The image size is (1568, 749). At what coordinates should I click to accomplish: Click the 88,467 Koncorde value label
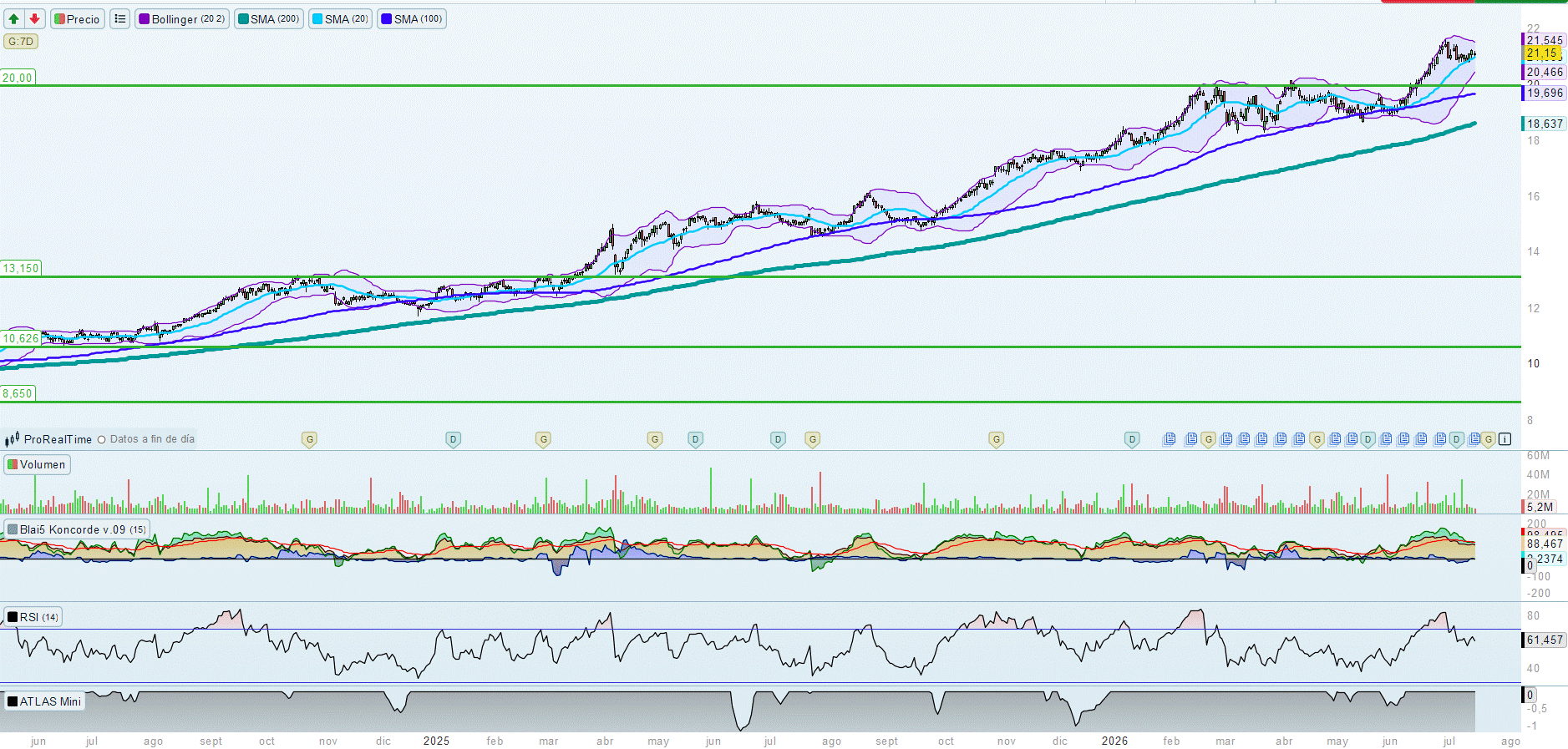point(1545,544)
